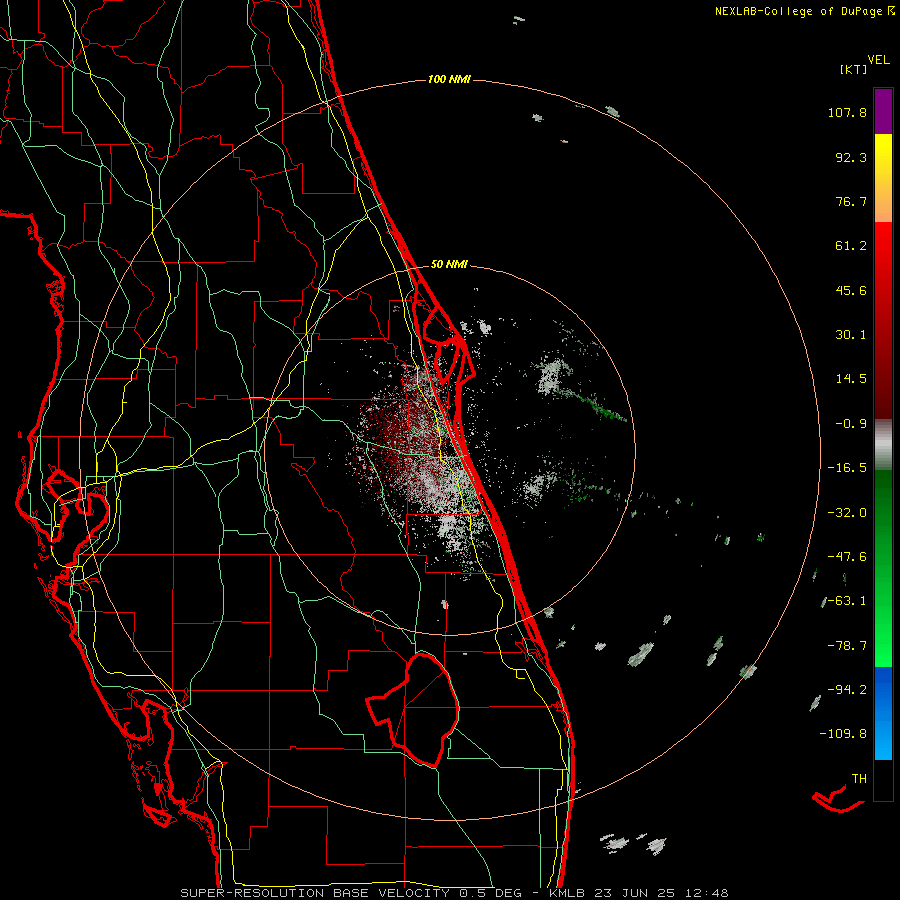Select the -0.9 scale value

pyautogui.click(x=851, y=424)
